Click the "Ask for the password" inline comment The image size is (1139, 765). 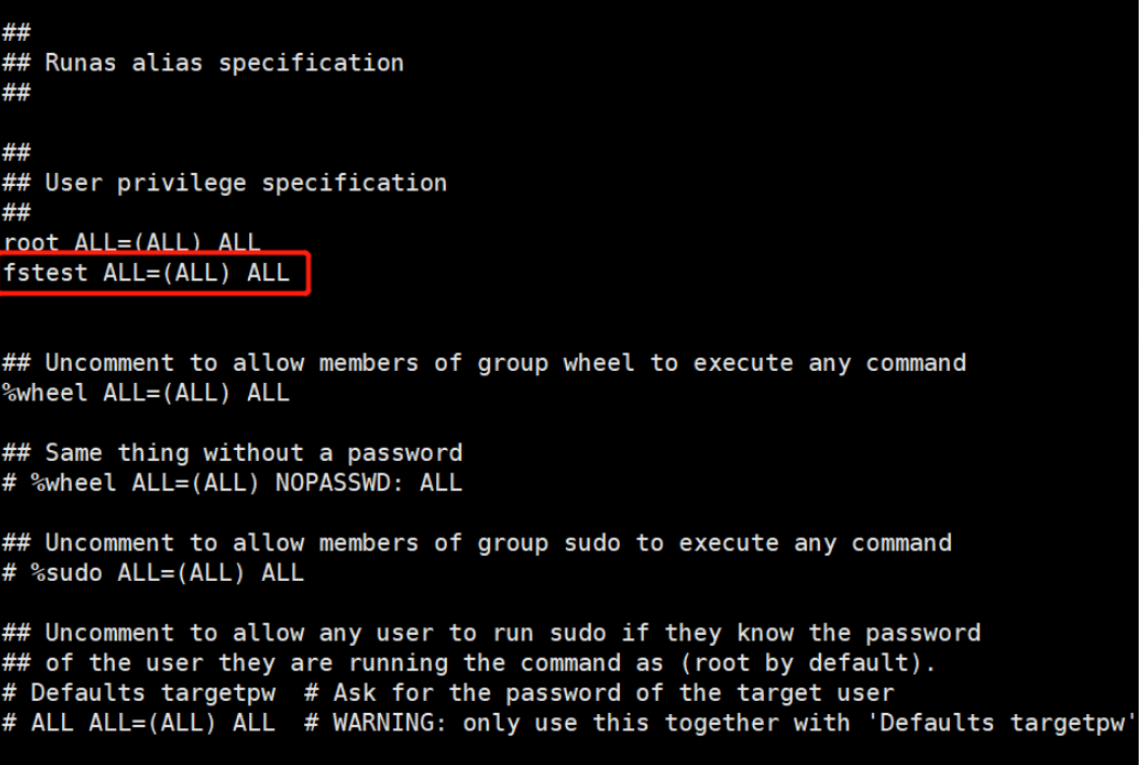[x=613, y=693]
